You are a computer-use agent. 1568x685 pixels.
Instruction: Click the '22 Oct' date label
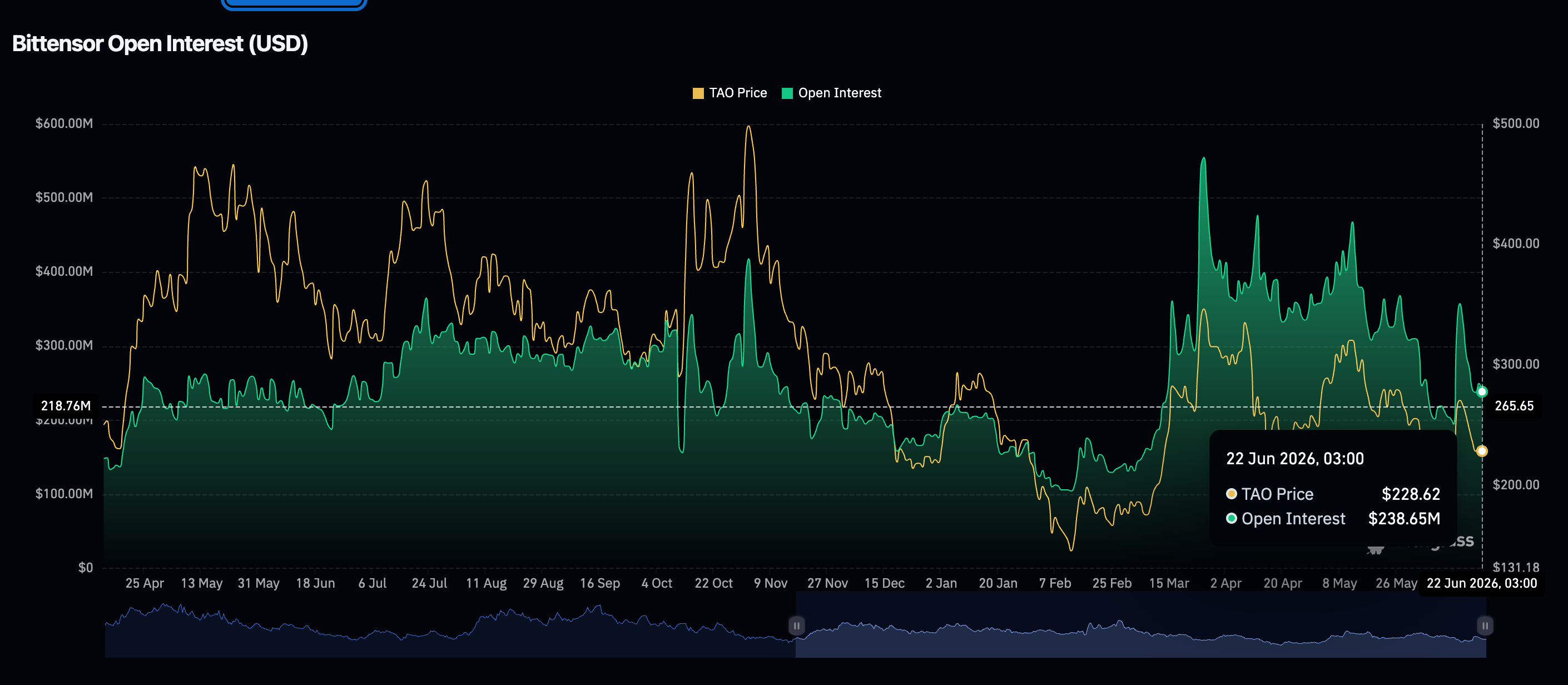click(x=714, y=583)
